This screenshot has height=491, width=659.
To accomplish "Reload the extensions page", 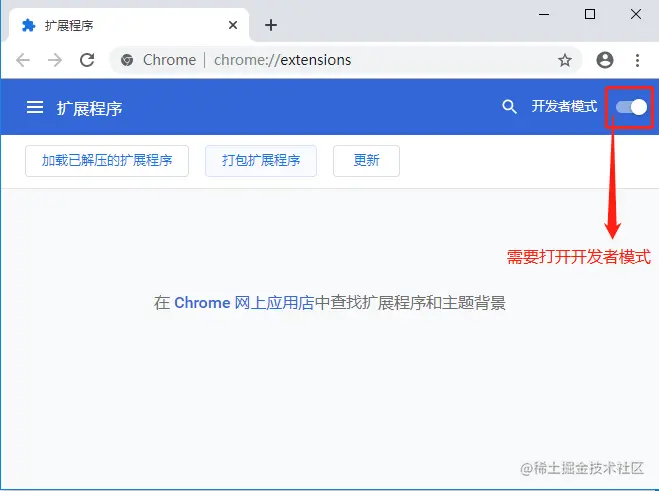I will 87,60.
